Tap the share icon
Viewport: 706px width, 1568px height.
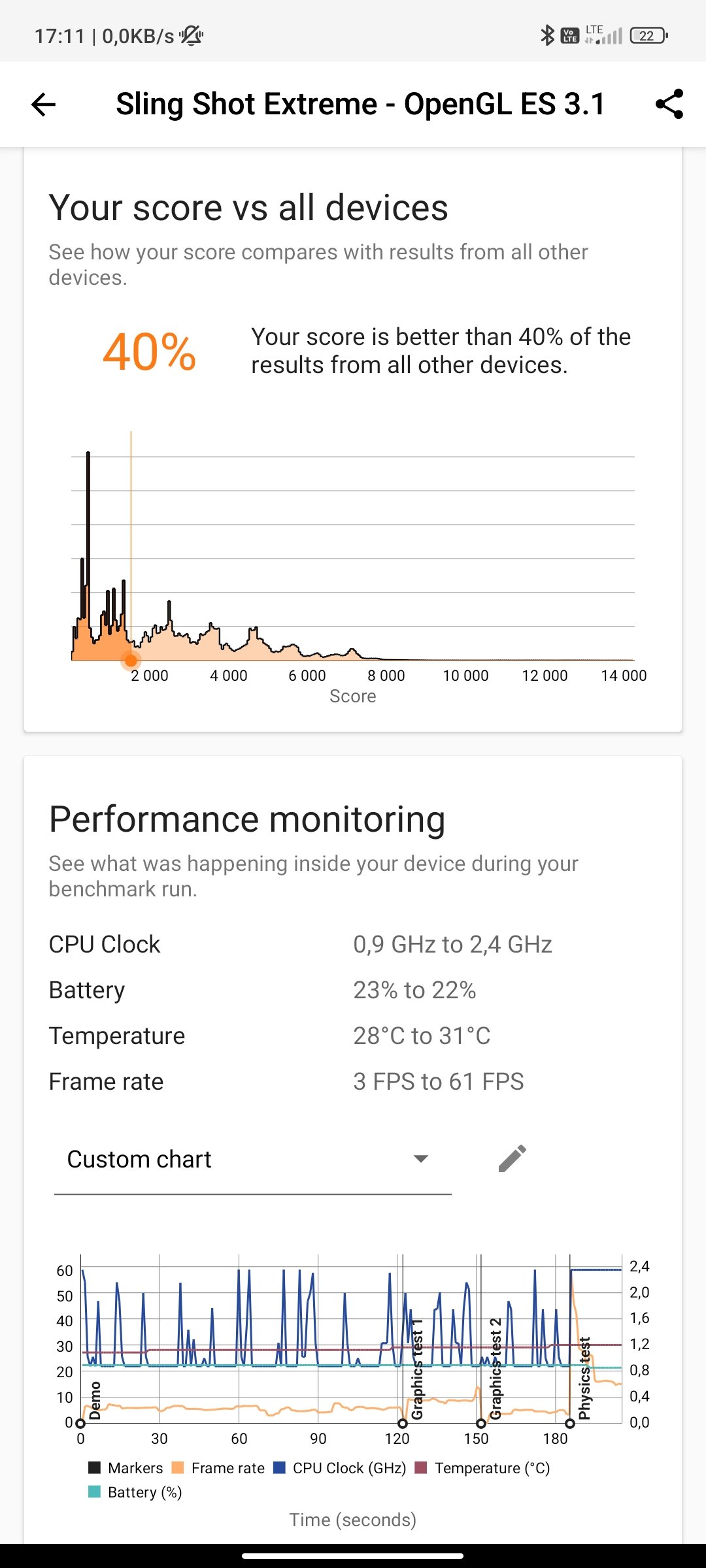[669, 104]
